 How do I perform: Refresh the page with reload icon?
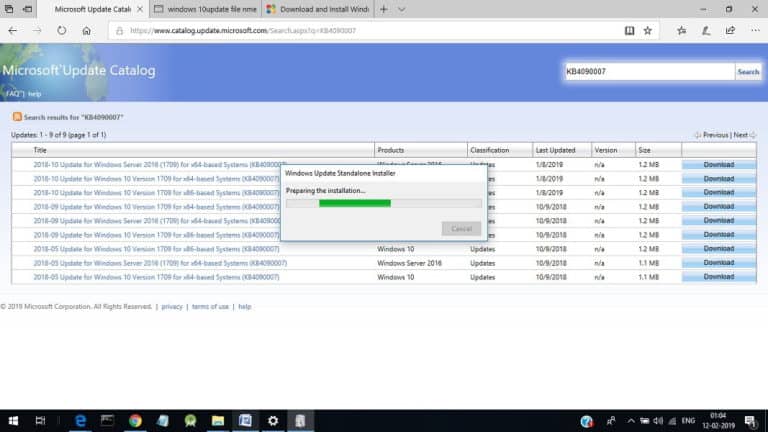(x=61, y=30)
